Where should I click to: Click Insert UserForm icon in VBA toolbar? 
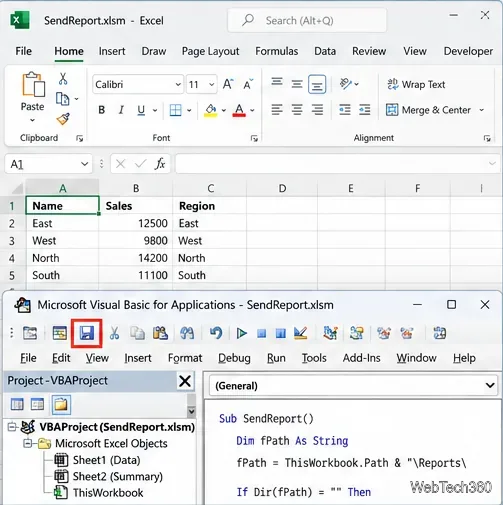click(60, 333)
